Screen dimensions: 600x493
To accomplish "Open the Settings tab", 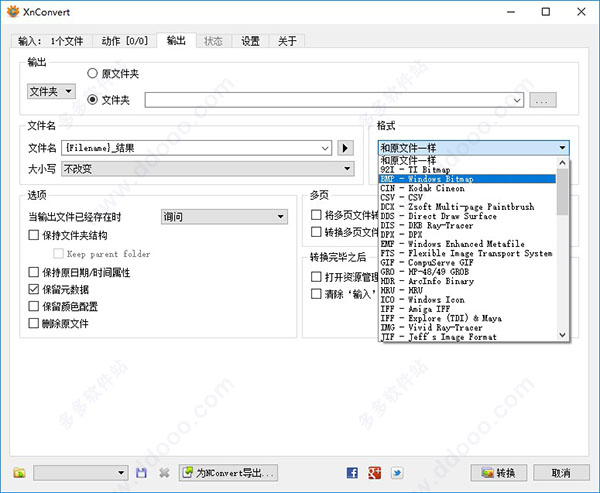I will 250,41.
